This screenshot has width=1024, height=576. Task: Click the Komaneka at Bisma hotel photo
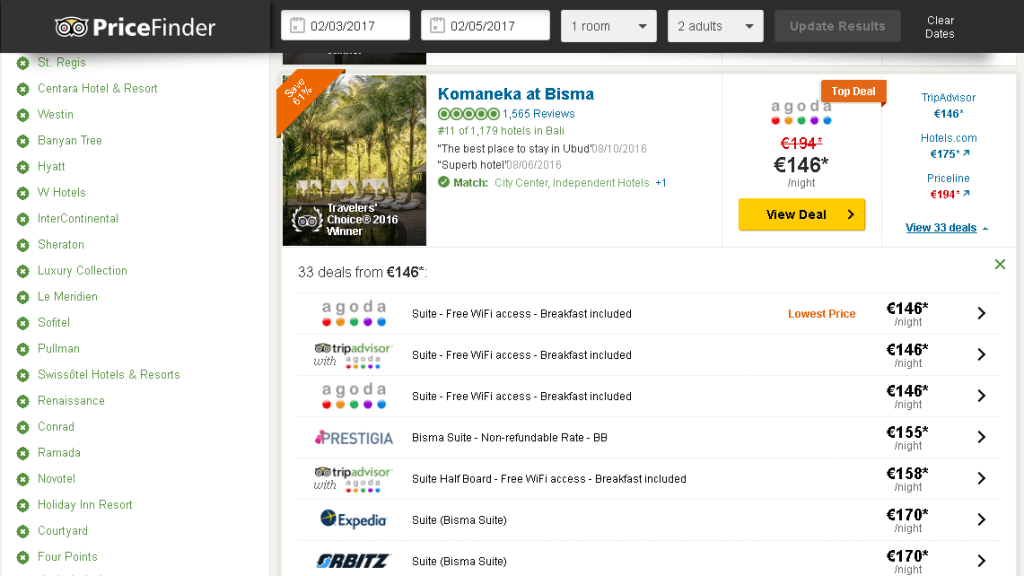[354, 160]
